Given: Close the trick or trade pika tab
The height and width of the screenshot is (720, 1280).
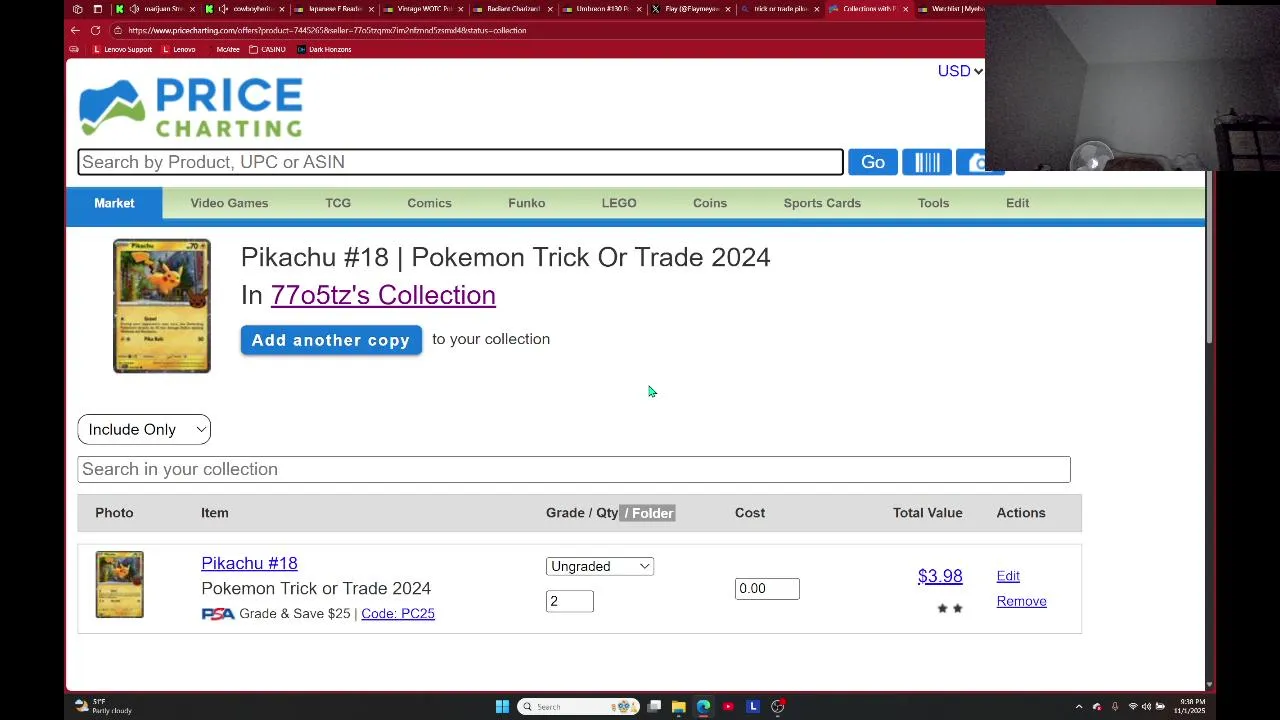Looking at the screenshot, I should (x=817, y=9).
